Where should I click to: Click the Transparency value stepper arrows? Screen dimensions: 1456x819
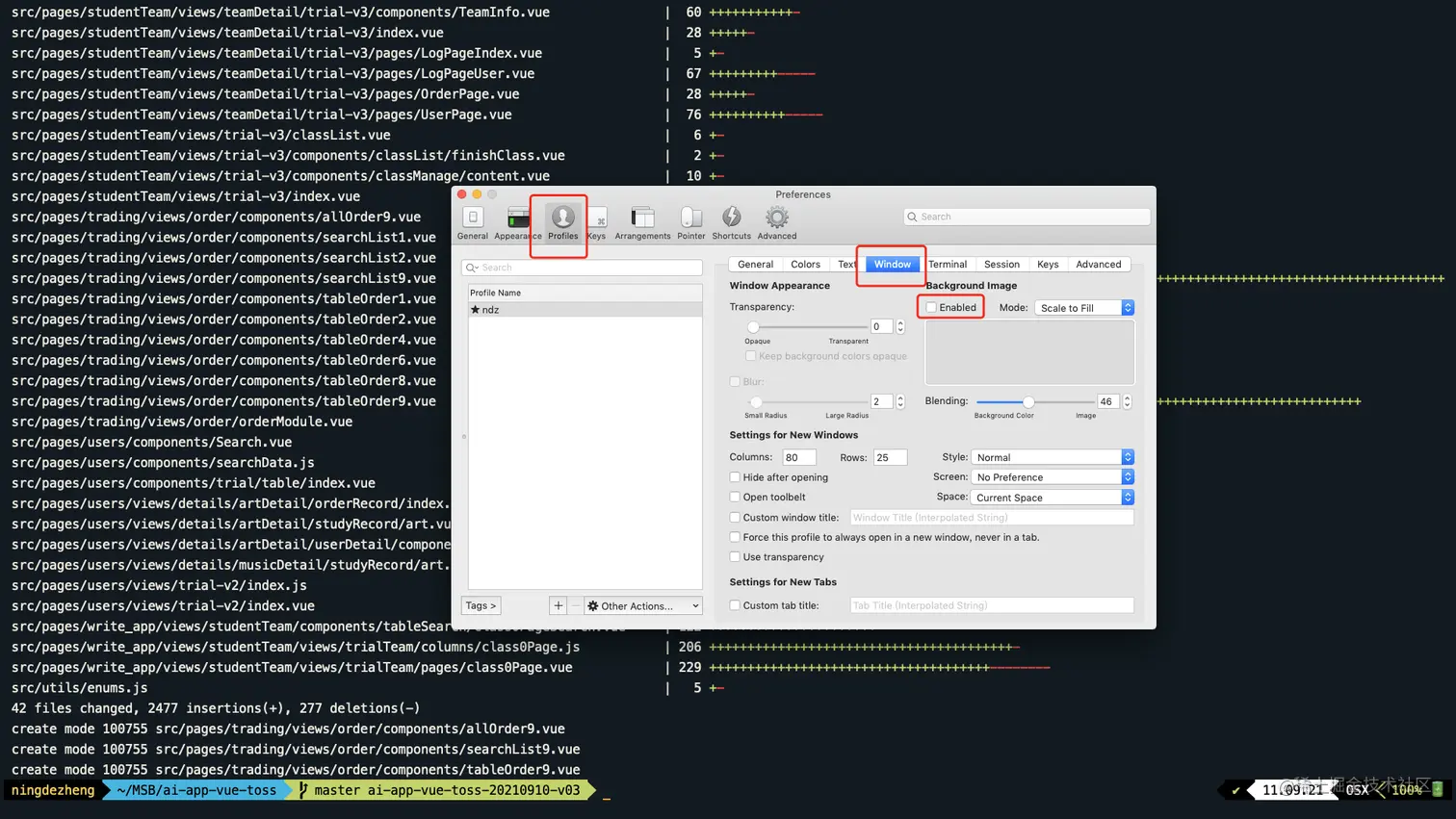(x=900, y=327)
